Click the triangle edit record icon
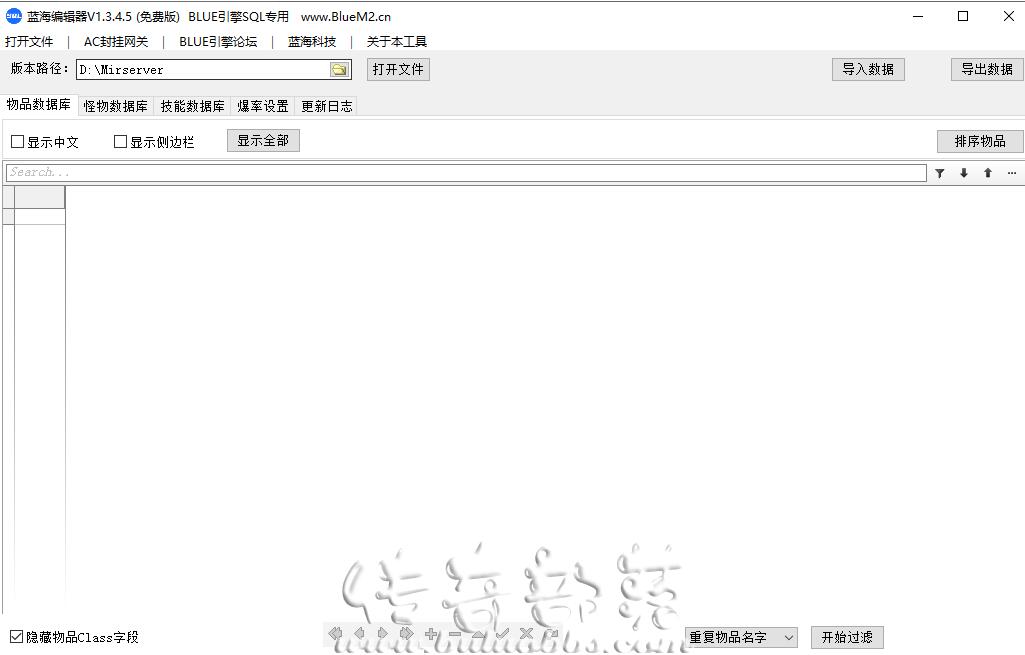The height and width of the screenshot is (655, 1025). point(479,633)
